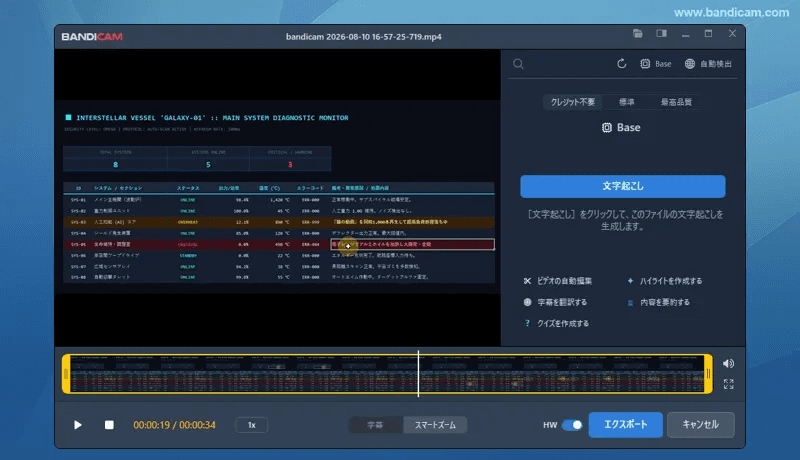Image resolution: width=800 pixels, height=460 pixels.
Task: Choose ビデオの自動編集 option
Action: [558, 281]
